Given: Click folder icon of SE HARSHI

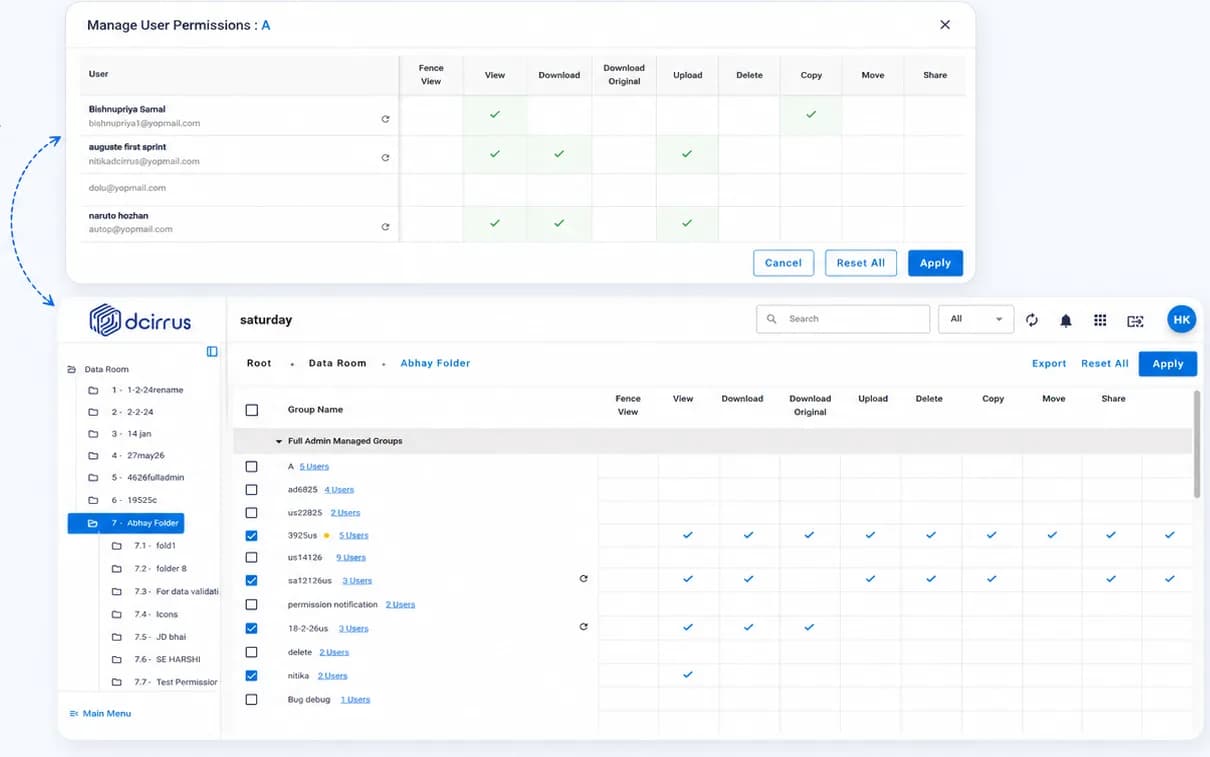Looking at the screenshot, I should click(117, 660).
